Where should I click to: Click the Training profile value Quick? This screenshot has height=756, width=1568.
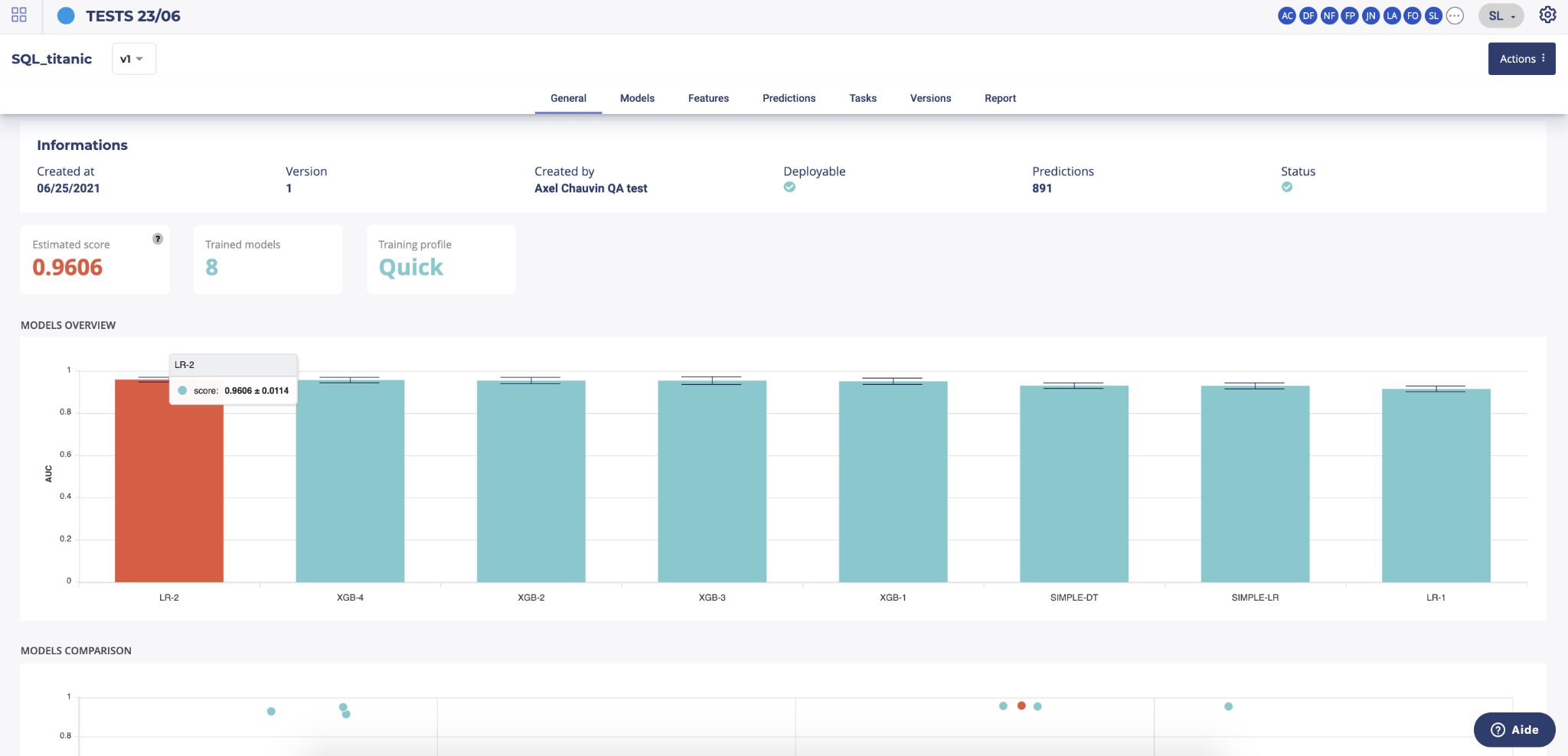pyautogui.click(x=411, y=267)
